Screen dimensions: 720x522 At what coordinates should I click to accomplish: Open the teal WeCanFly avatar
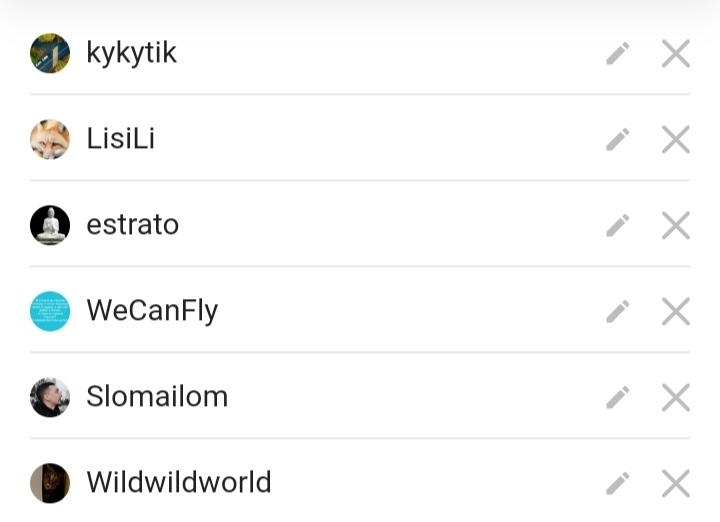[x=50, y=311]
